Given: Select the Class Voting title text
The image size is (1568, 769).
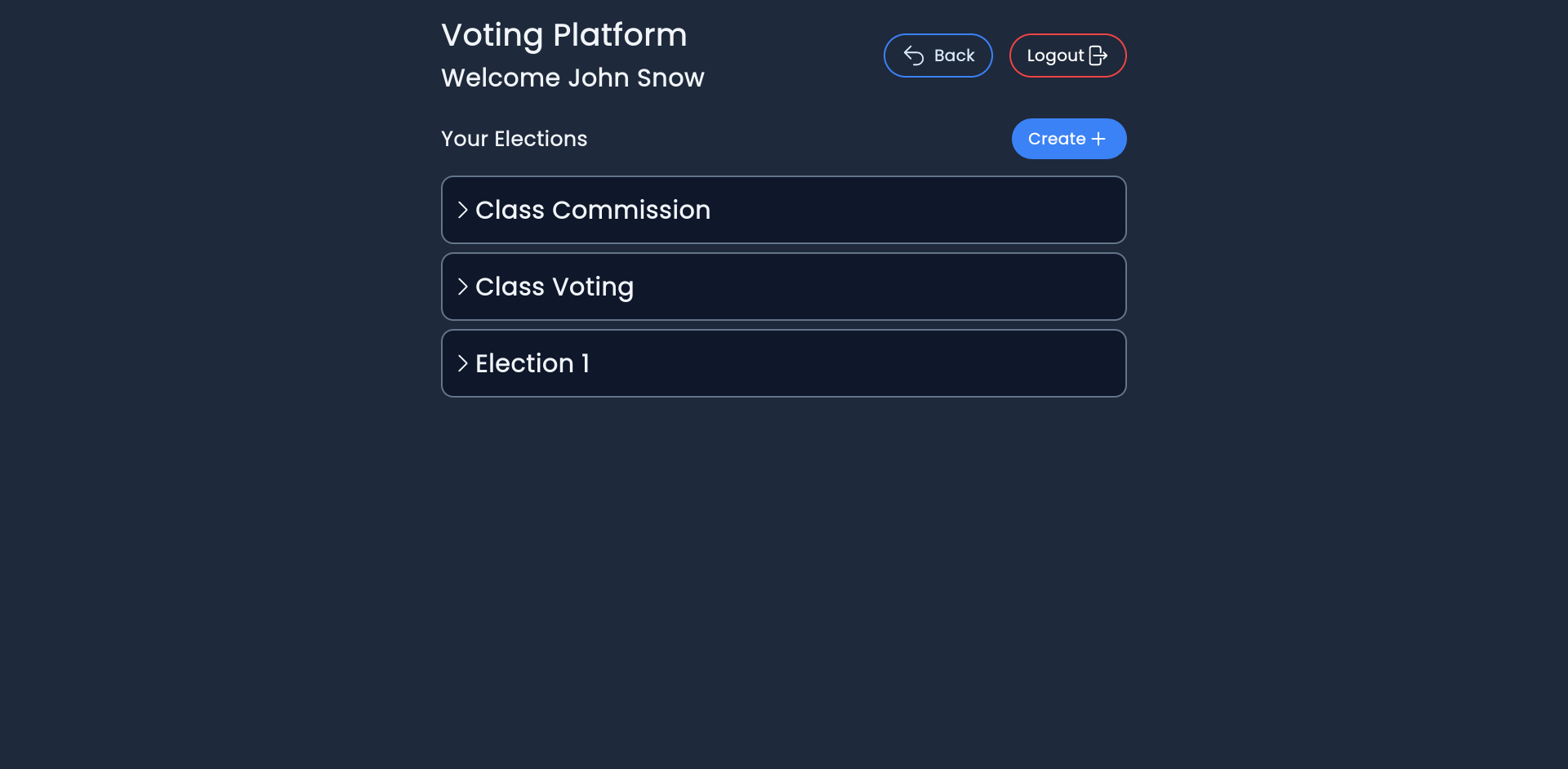Looking at the screenshot, I should 555,287.
